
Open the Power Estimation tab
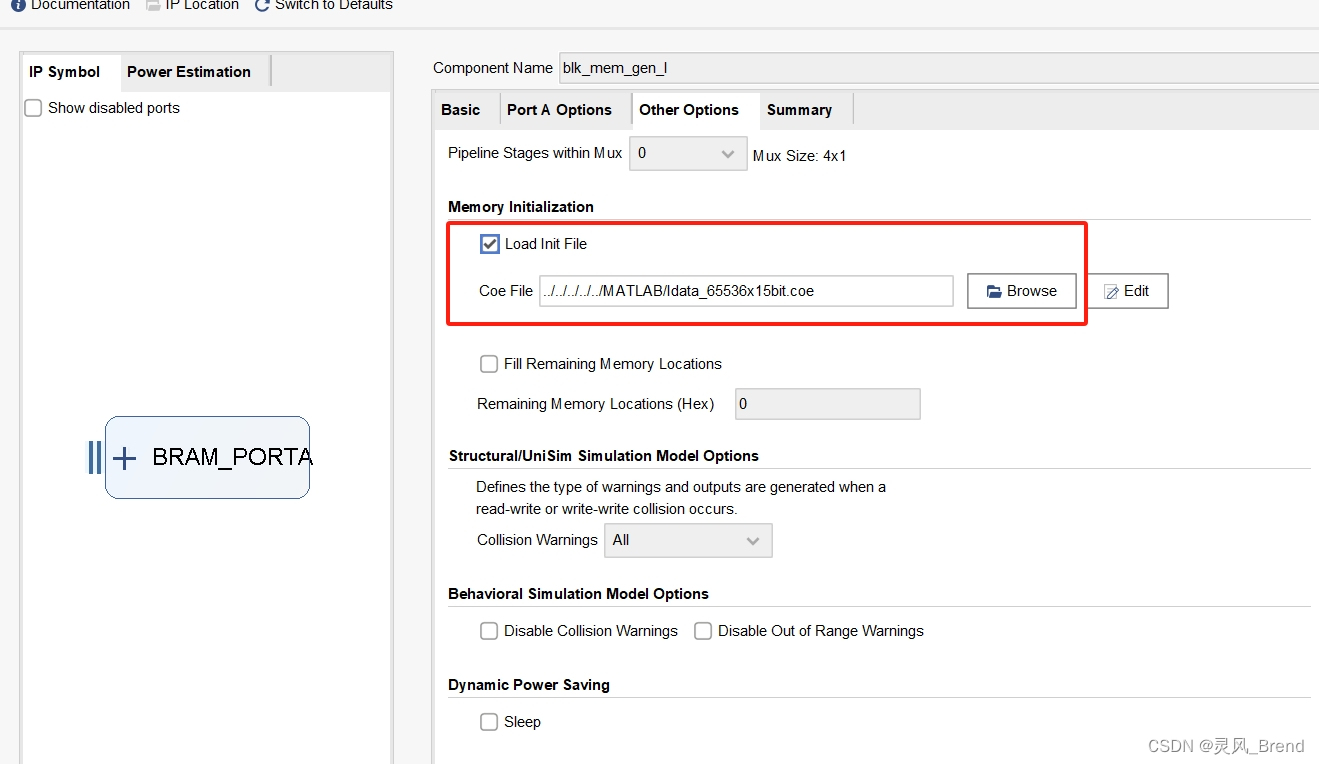tap(189, 72)
